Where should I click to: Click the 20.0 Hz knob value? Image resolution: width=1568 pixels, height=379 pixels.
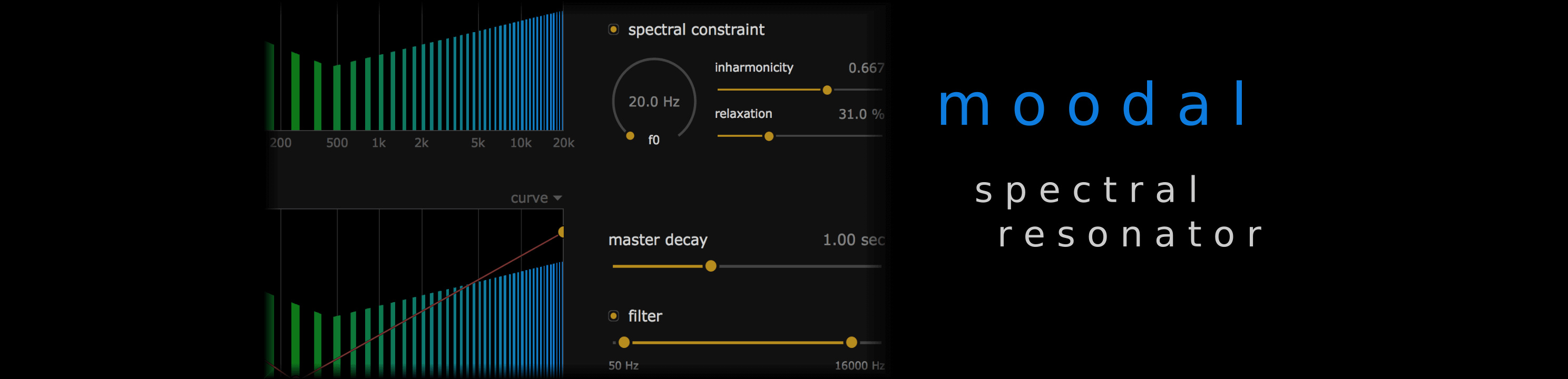tap(654, 102)
